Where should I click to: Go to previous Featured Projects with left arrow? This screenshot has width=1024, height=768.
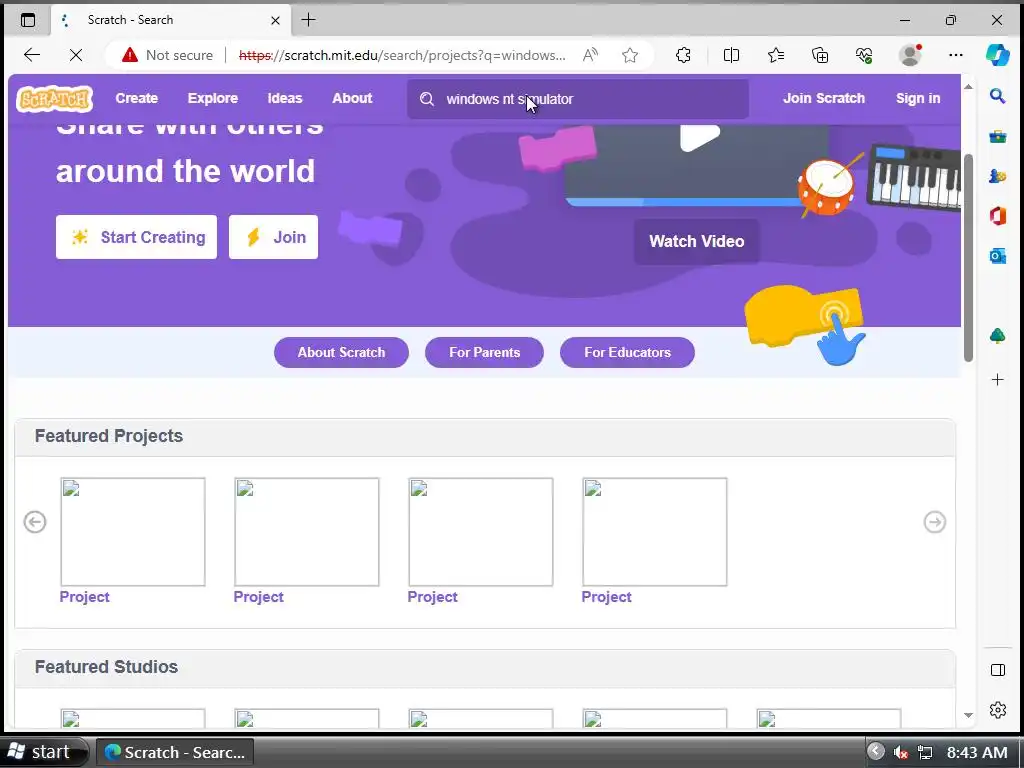pos(35,522)
